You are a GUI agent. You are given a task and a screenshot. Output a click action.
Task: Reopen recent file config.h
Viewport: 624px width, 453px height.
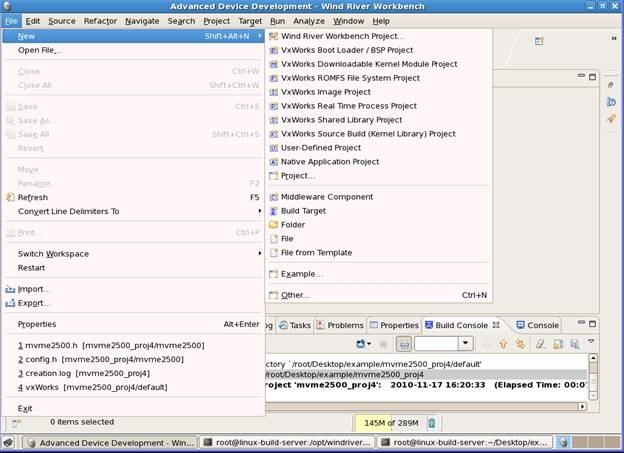coord(133,359)
